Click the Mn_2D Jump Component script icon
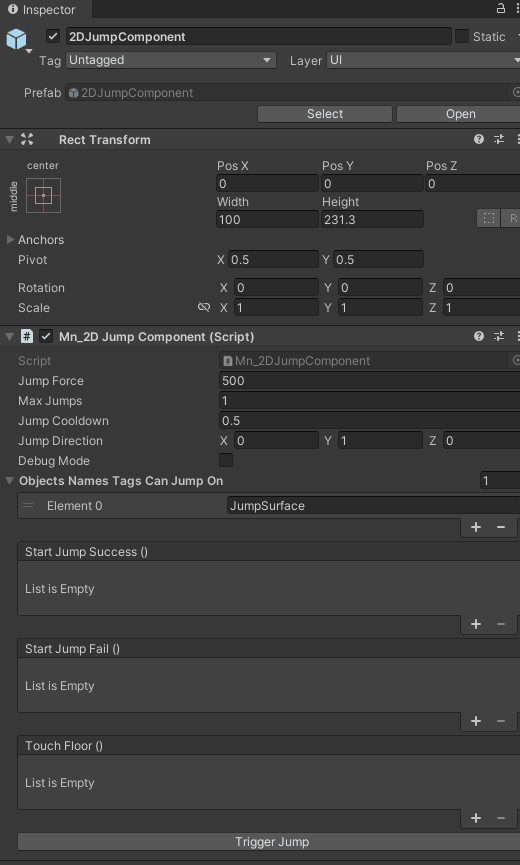The height and width of the screenshot is (865, 520). point(26,336)
